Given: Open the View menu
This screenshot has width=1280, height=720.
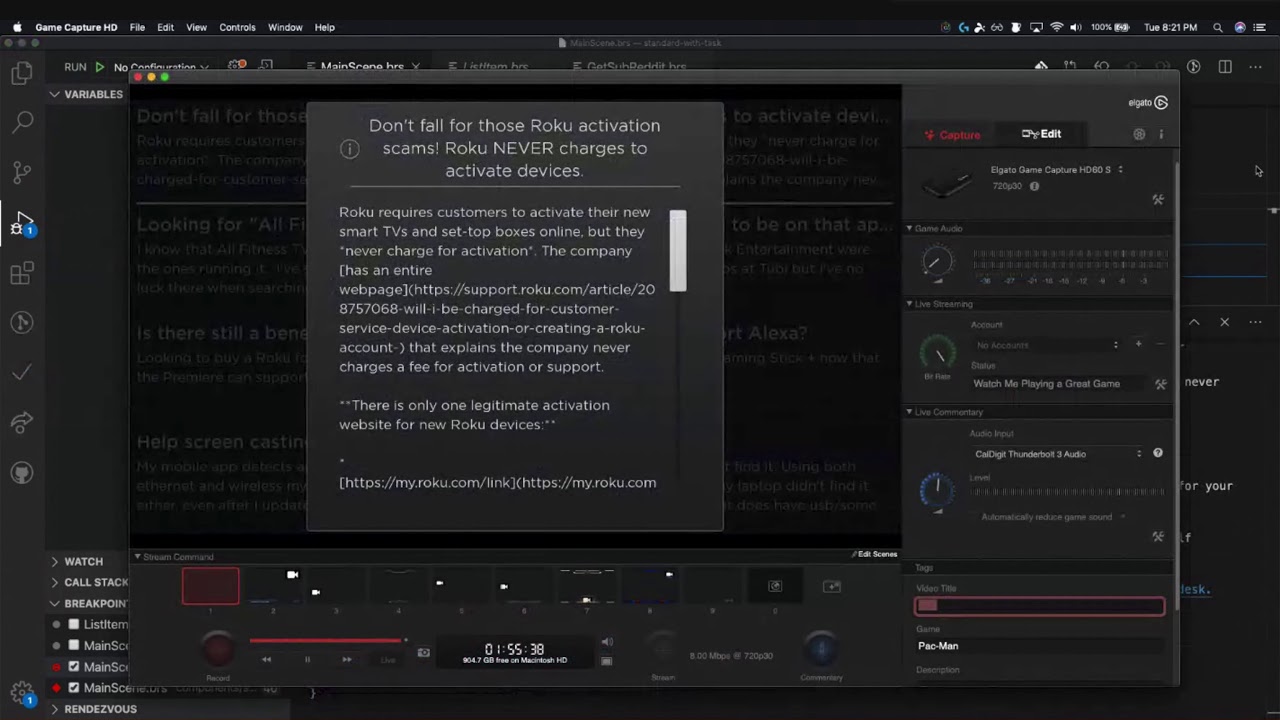Looking at the screenshot, I should tap(196, 27).
